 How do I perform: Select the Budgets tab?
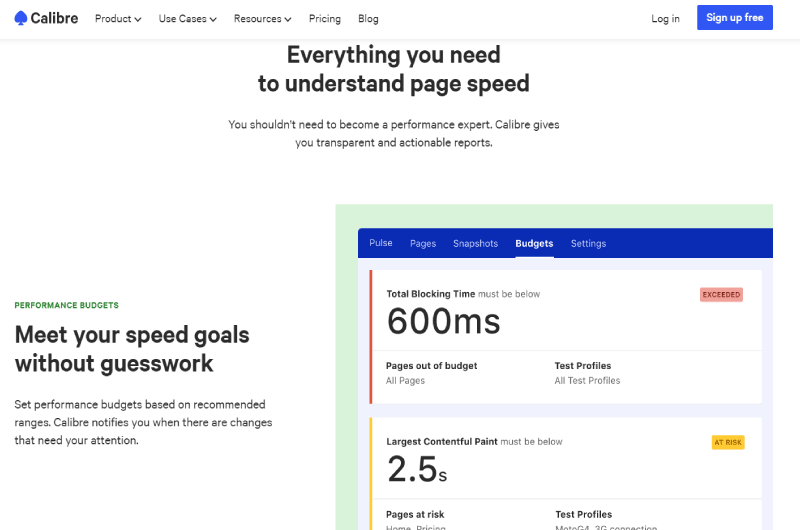coord(534,243)
